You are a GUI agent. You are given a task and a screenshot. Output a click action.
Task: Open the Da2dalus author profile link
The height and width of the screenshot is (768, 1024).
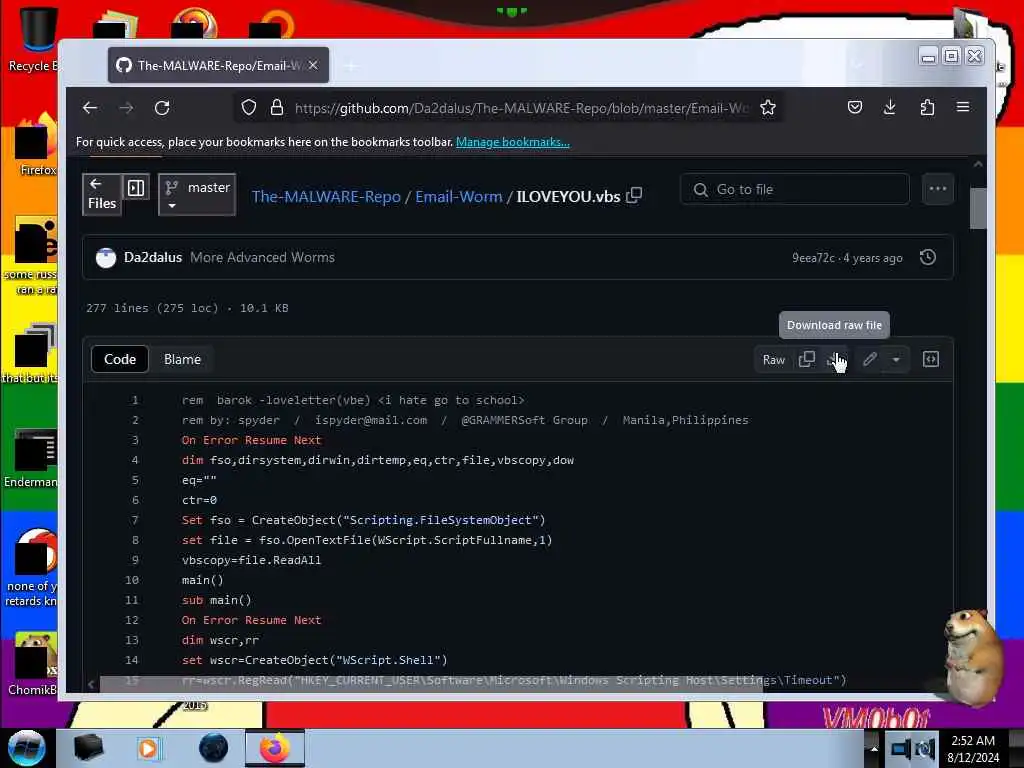[x=153, y=257]
